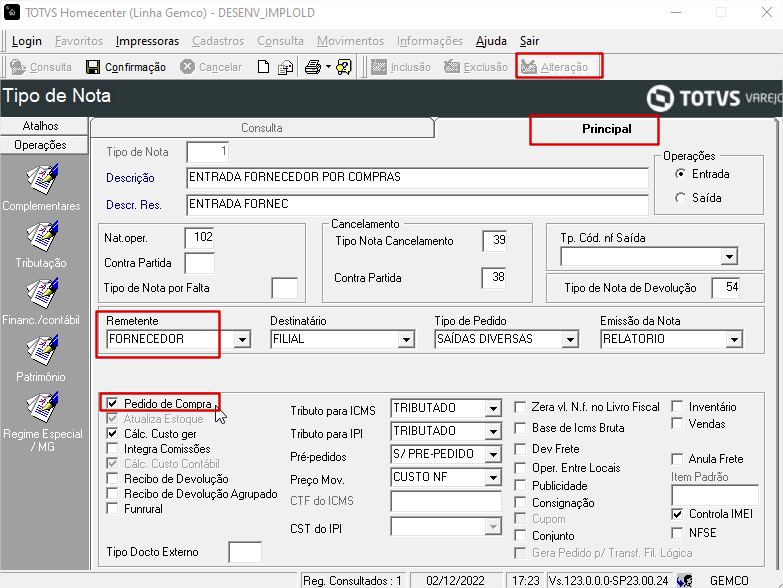Enable the Inventário checkbox
The height and width of the screenshot is (588, 783).
point(677,406)
